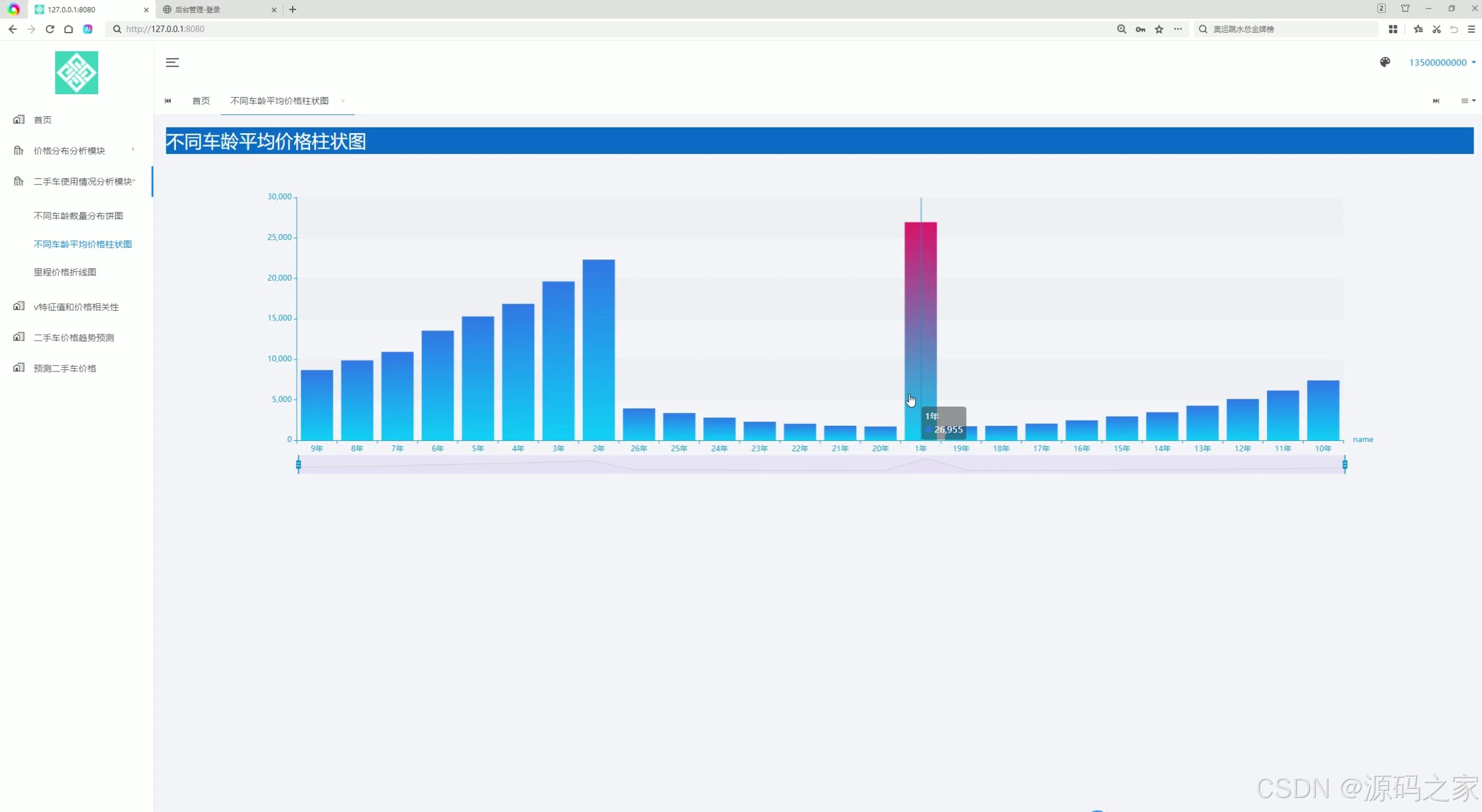Click the zoom magnifier icon in address bar

[x=1121, y=29]
